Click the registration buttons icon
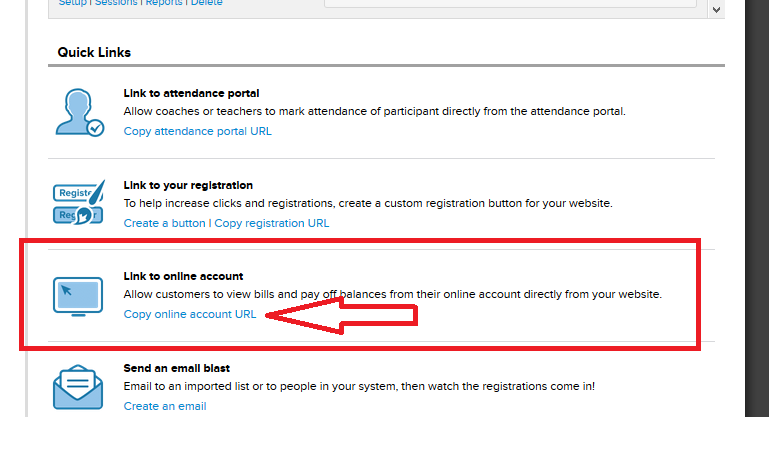Image resolution: width=769 pixels, height=468 pixels. click(x=78, y=203)
